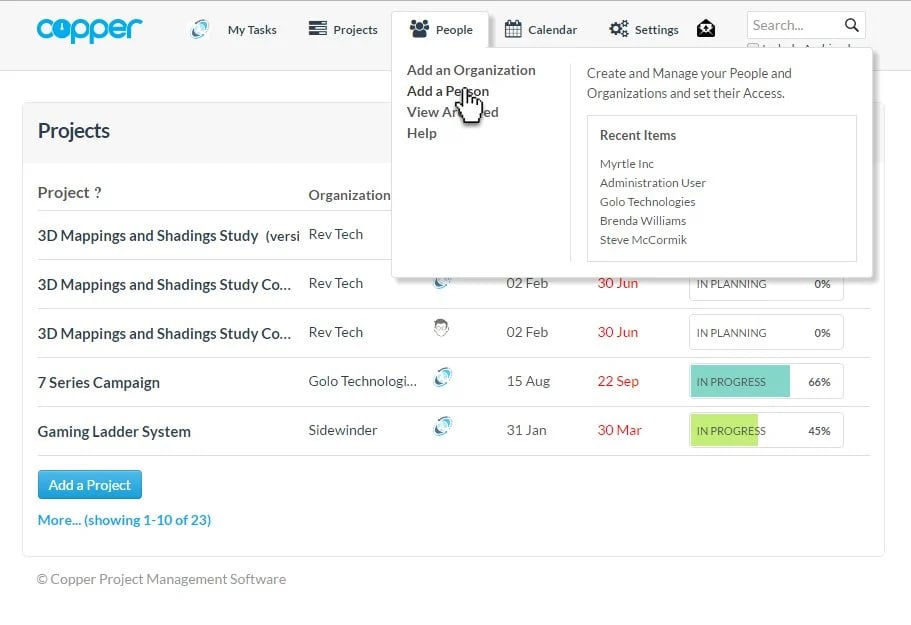
Task: Click the Settings gears icon
Action: pyautogui.click(x=619, y=29)
